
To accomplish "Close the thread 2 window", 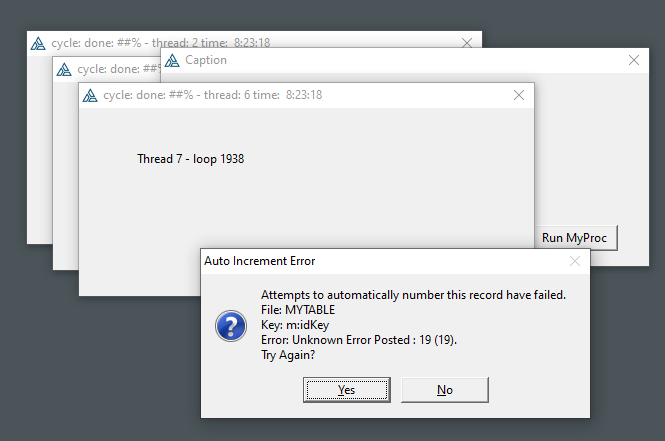I will point(467,43).
